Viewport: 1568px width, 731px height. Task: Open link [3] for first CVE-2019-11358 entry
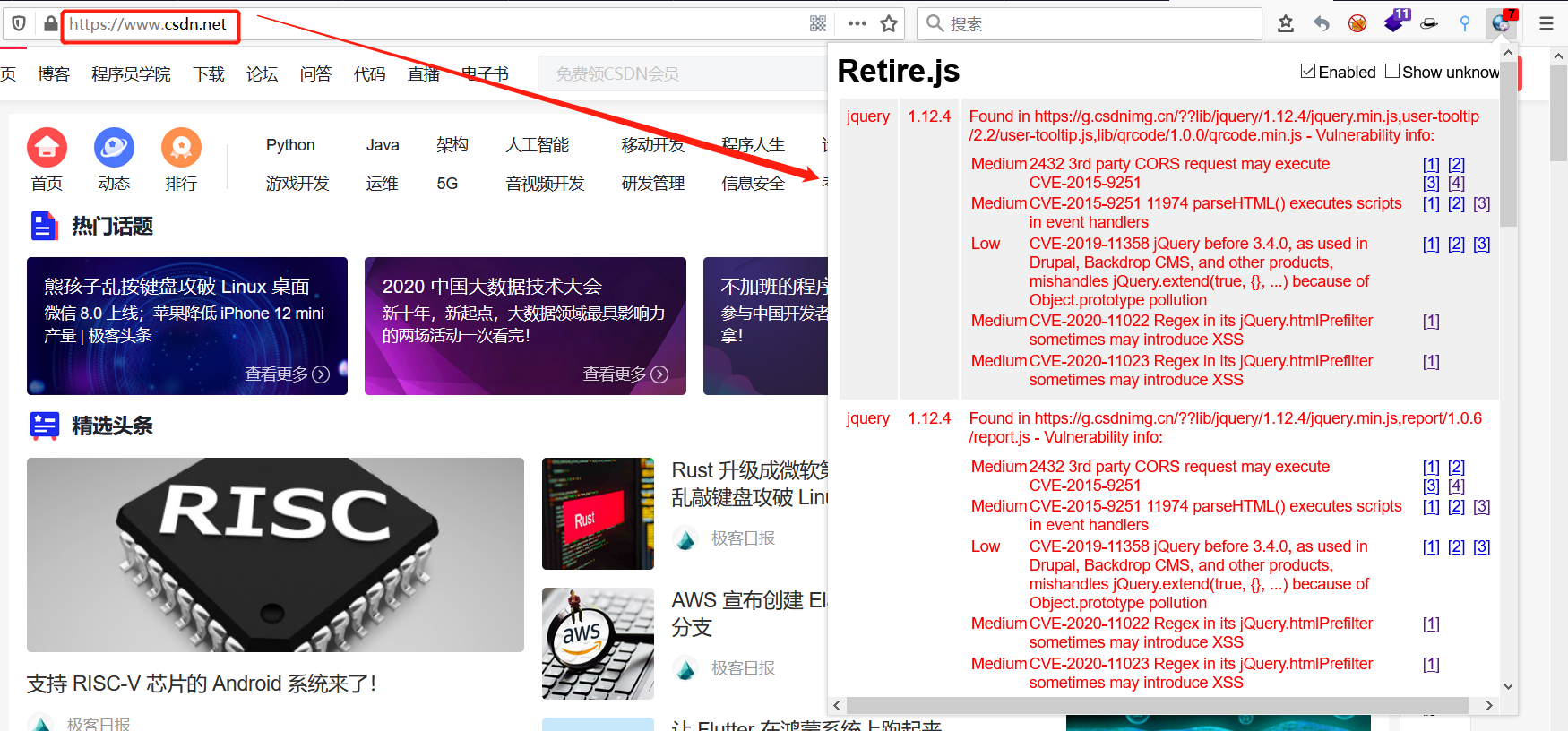click(x=1482, y=244)
